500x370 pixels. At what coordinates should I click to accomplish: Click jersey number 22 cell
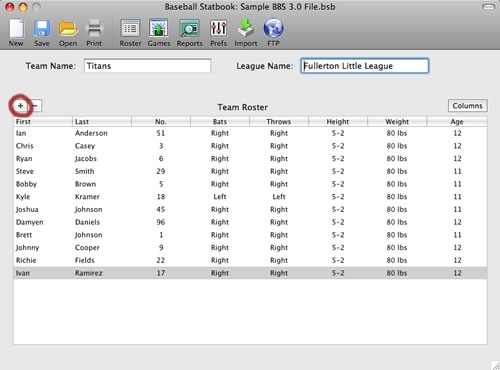[x=161, y=260]
